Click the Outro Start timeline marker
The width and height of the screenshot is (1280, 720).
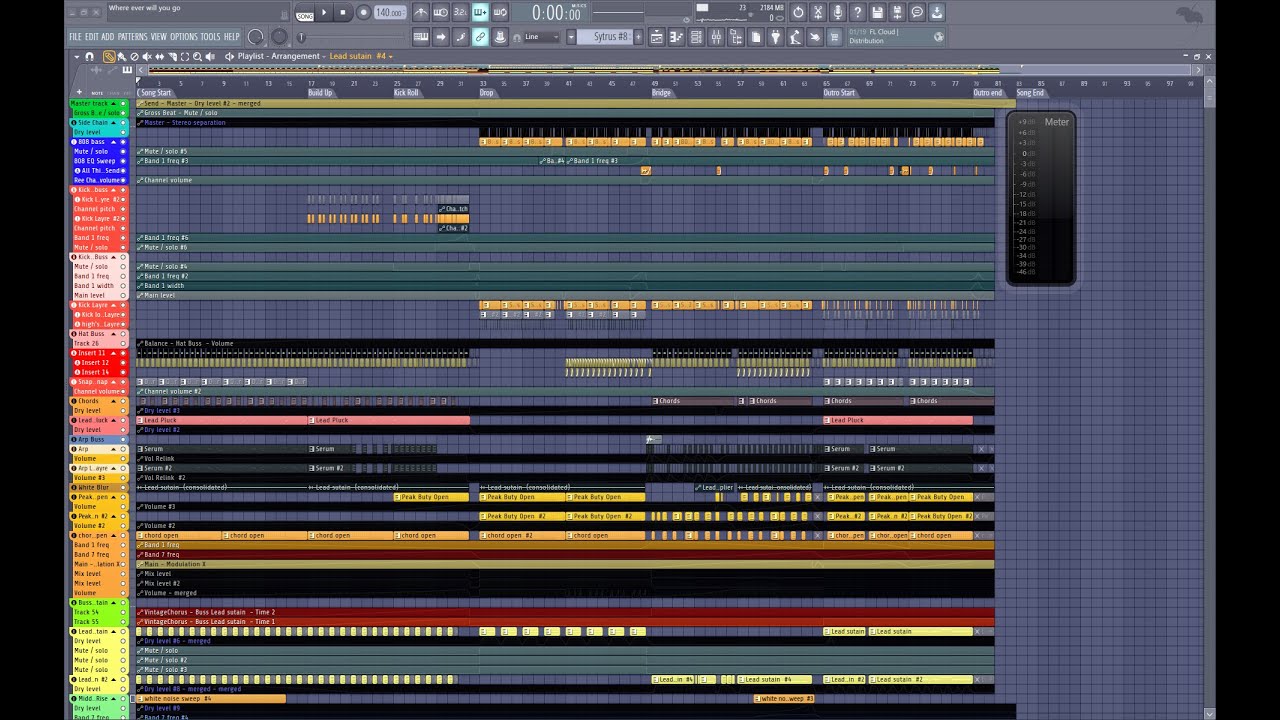coord(839,93)
